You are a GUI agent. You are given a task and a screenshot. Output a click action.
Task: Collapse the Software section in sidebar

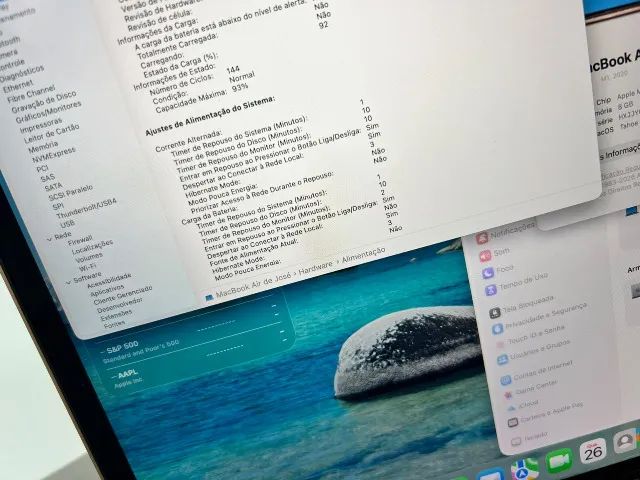(x=68, y=282)
